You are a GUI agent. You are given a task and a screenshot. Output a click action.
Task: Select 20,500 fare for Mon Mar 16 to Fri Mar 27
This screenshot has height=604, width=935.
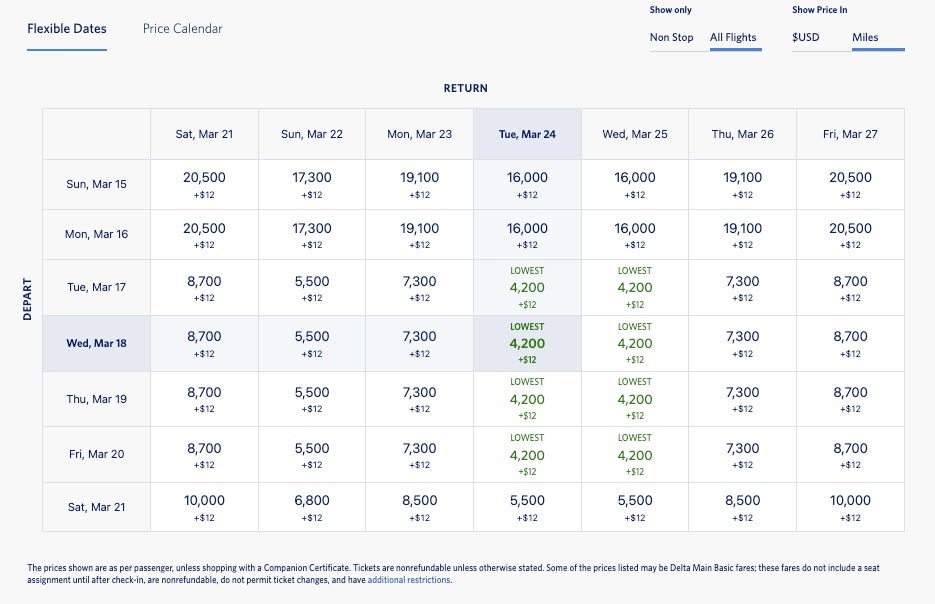(850, 235)
